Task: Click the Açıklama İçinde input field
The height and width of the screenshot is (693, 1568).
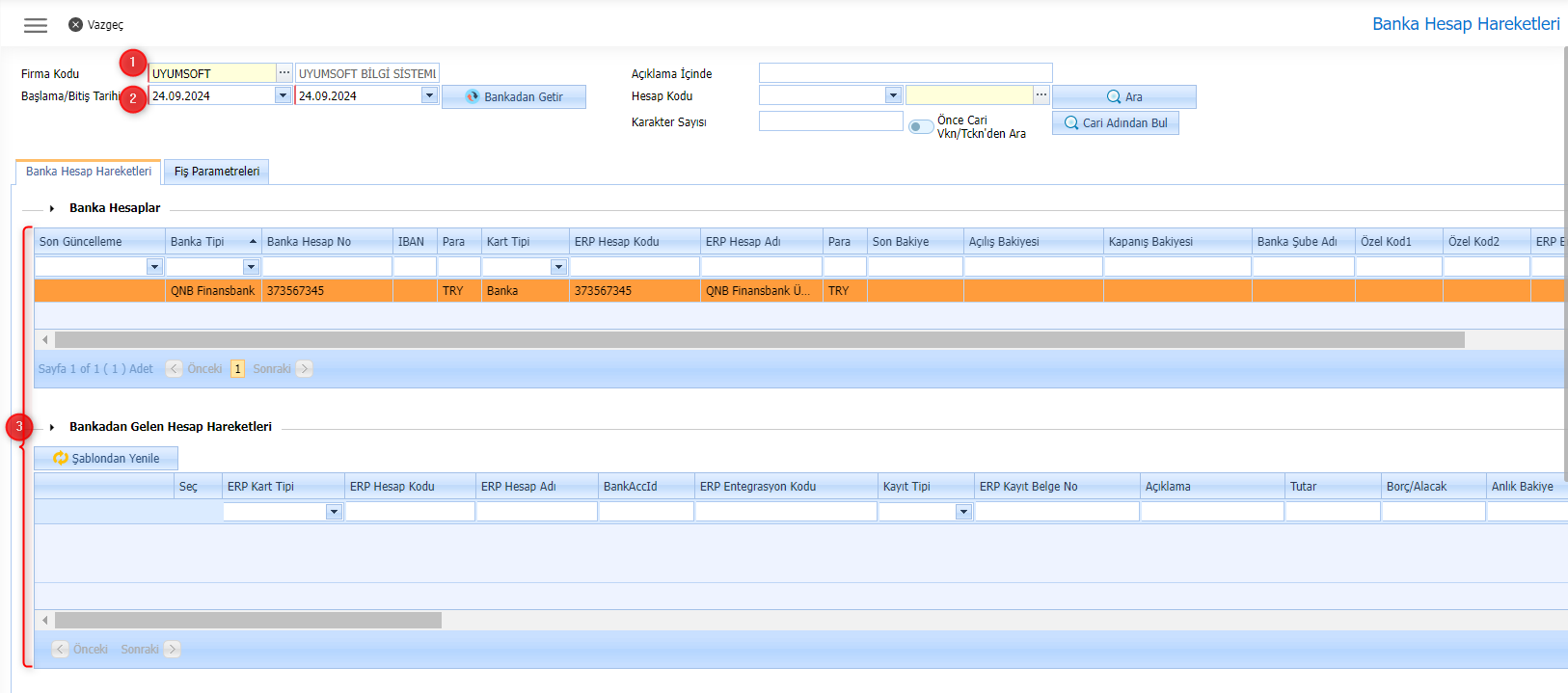Action: (906, 73)
